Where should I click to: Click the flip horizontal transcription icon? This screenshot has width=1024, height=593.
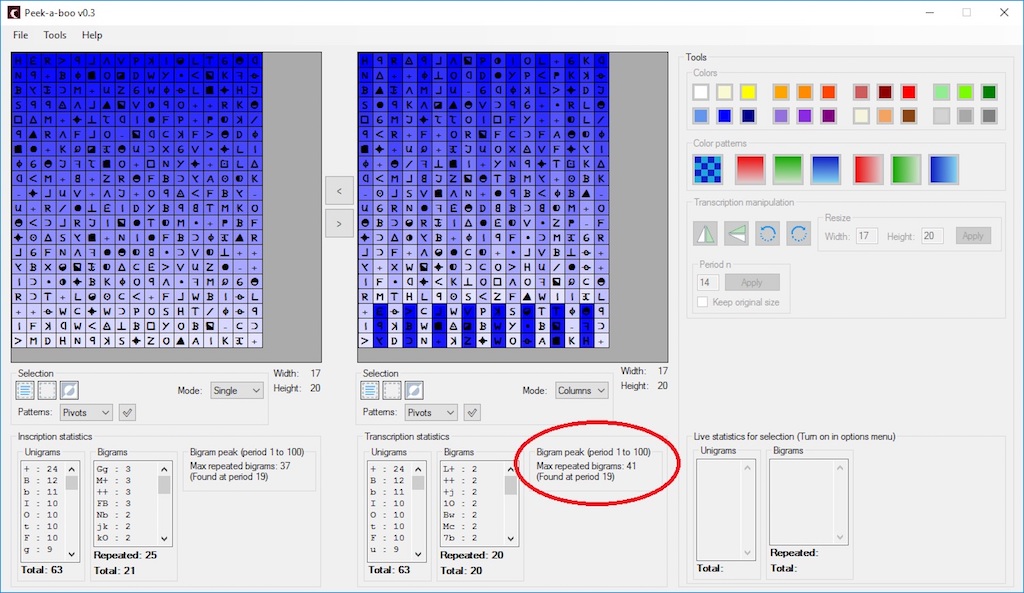pyautogui.click(x=705, y=234)
